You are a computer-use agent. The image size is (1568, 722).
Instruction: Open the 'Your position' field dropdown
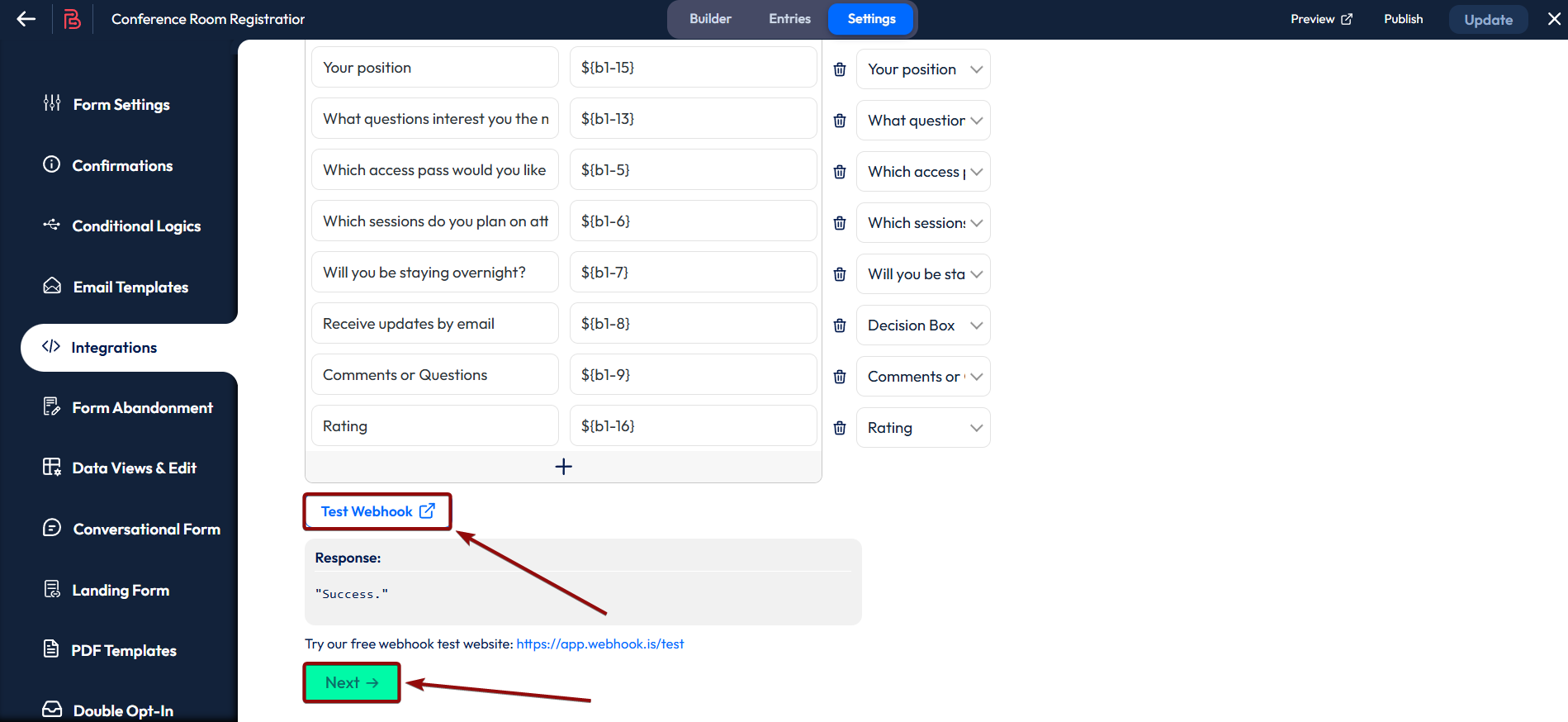point(923,69)
